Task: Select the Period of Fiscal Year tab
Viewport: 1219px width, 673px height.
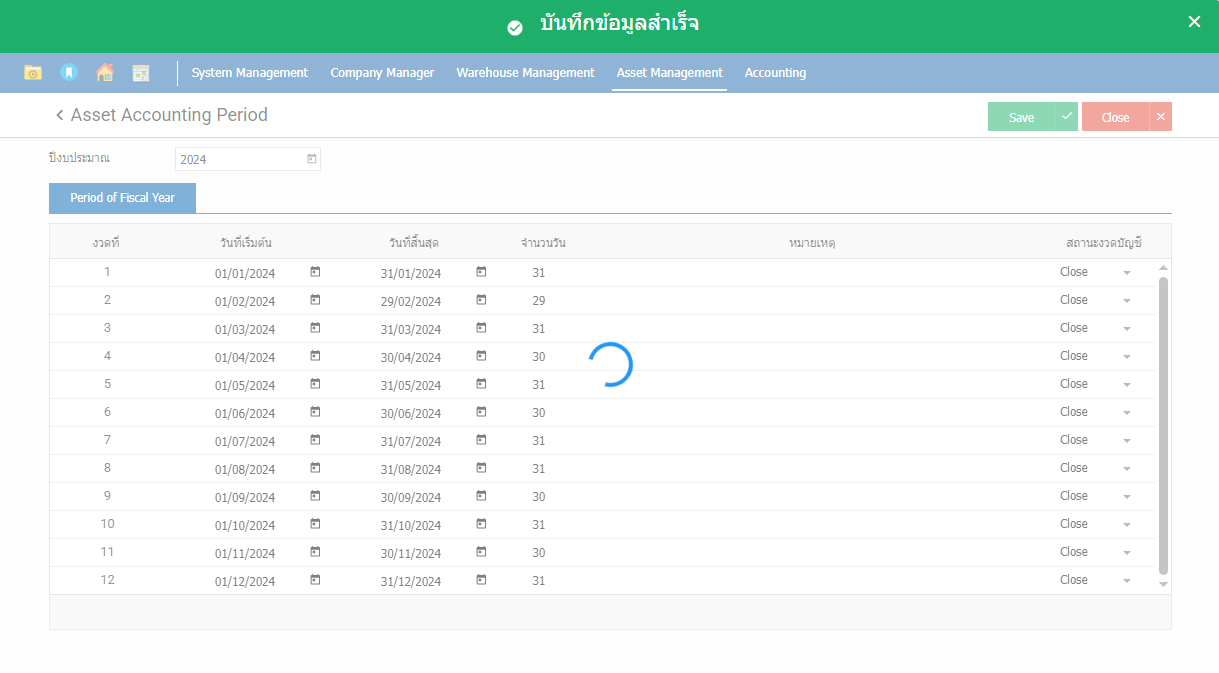Action: pyautogui.click(x=122, y=198)
